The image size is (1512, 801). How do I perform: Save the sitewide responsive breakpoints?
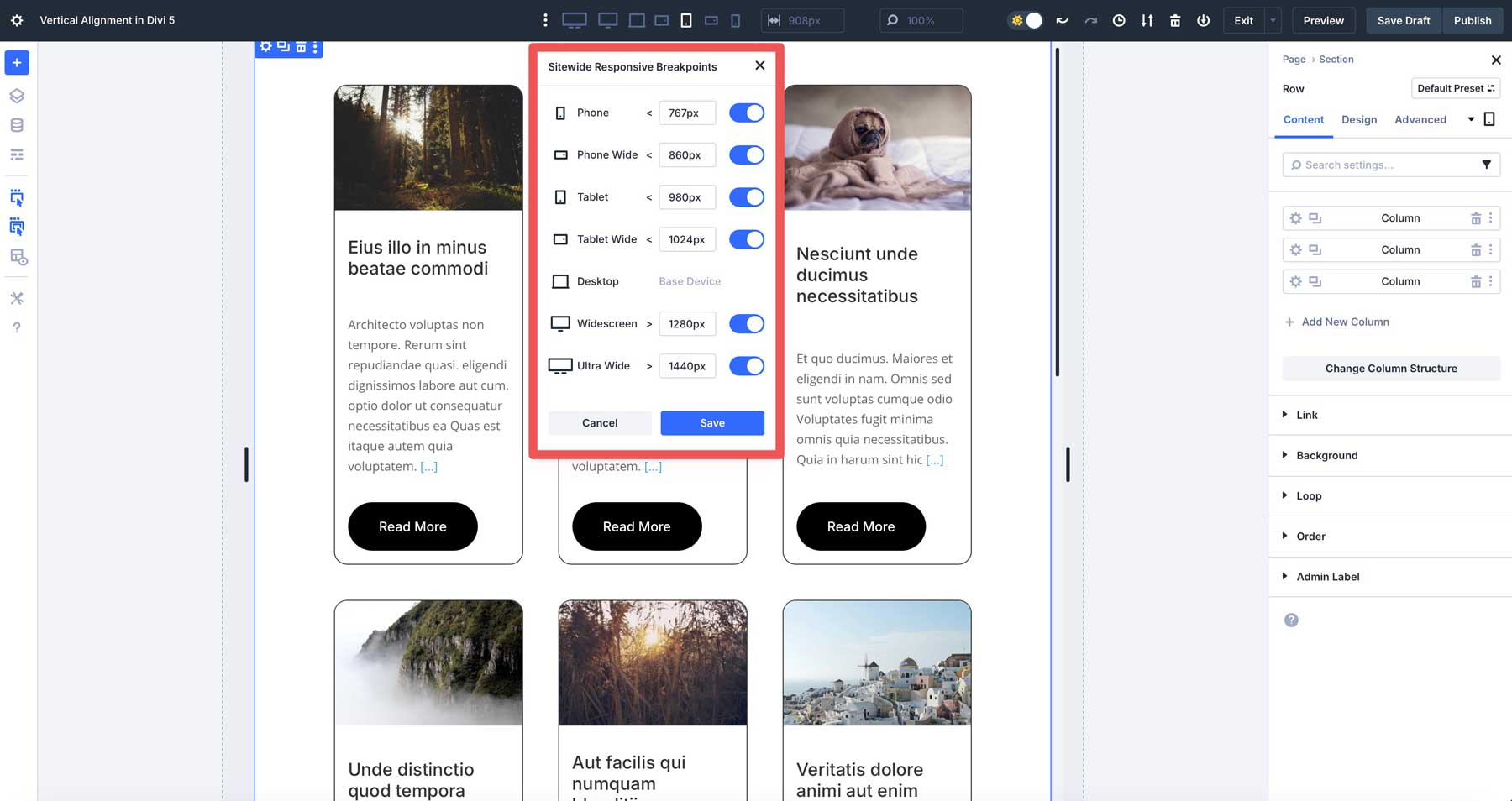point(711,422)
